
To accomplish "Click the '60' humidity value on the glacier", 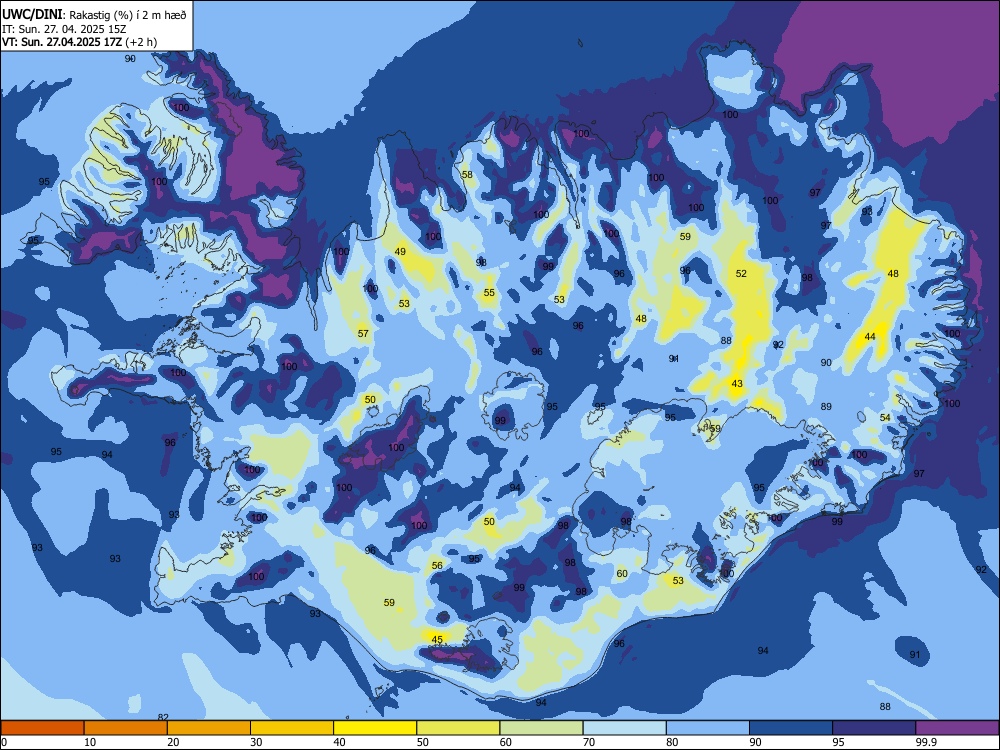I will coord(622,573).
